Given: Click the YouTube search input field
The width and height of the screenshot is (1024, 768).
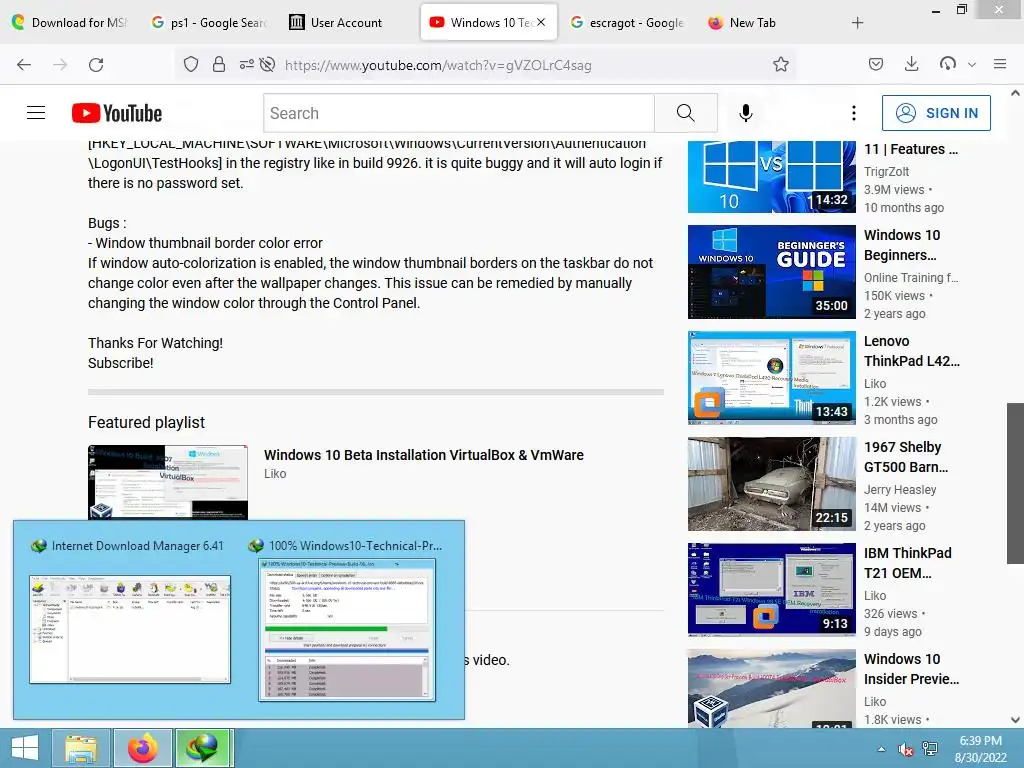Looking at the screenshot, I should (458, 113).
